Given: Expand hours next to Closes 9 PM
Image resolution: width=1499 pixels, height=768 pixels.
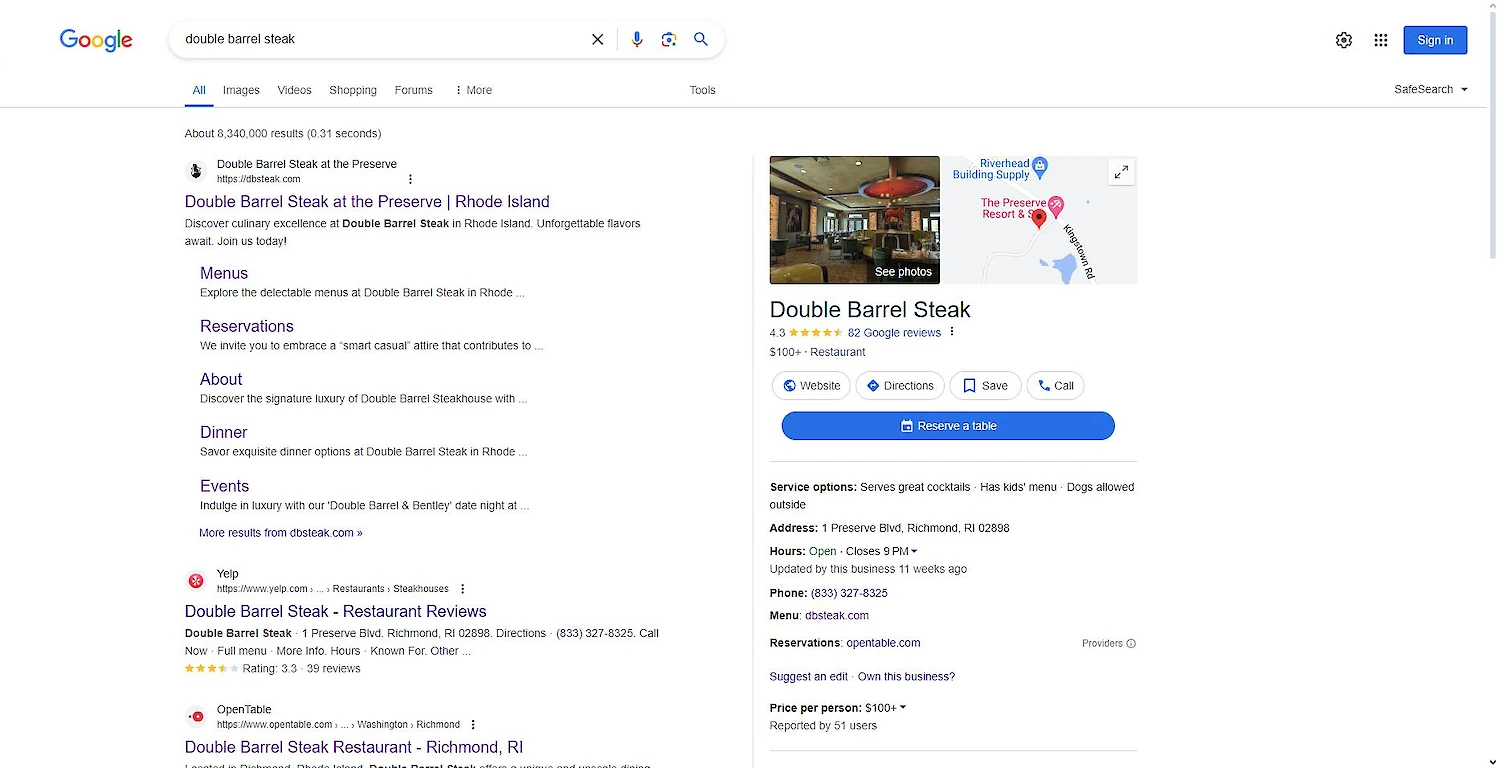Looking at the screenshot, I should pyautogui.click(x=914, y=552).
